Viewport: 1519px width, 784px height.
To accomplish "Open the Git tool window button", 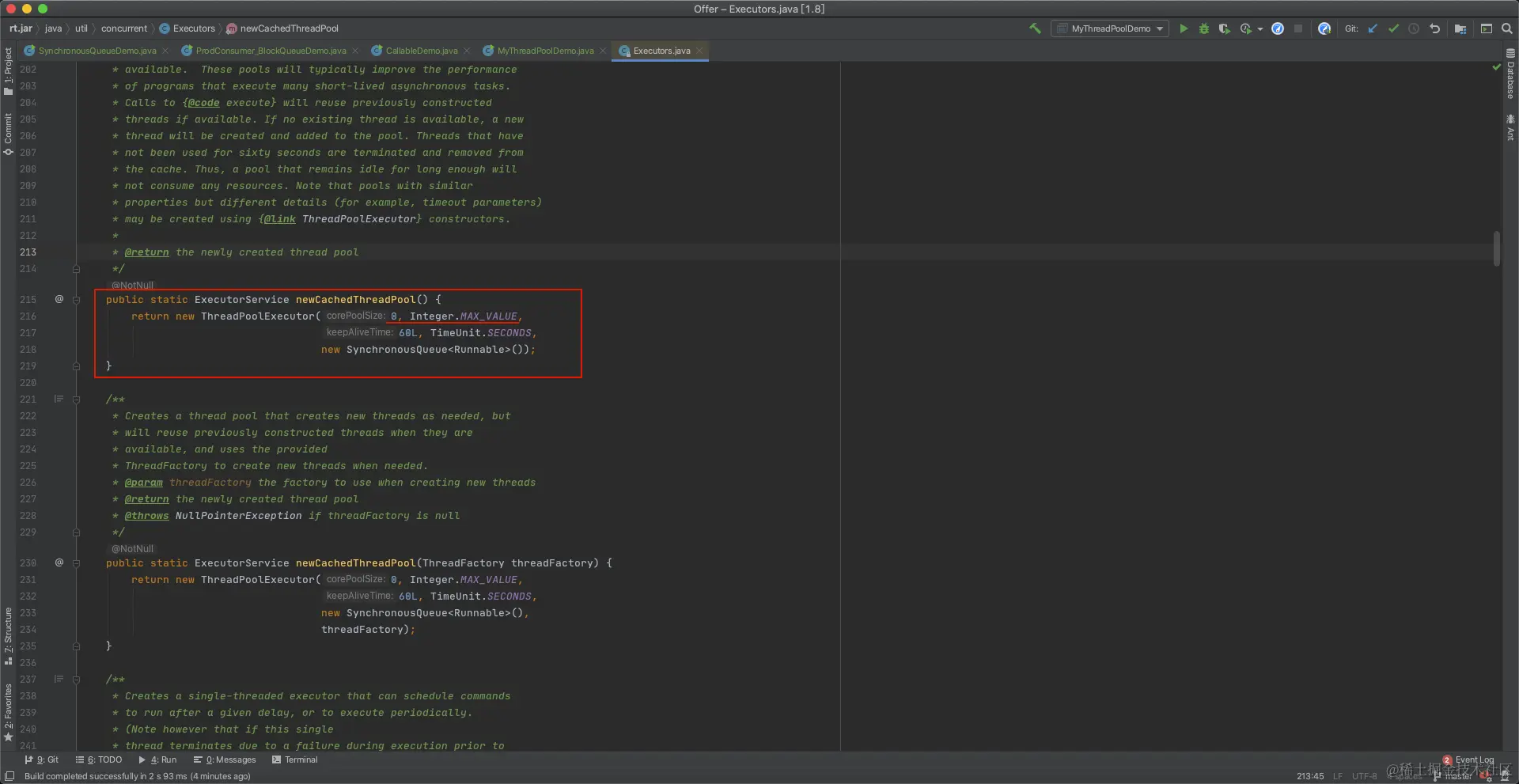I will pyautogui.click(x=42, y=759).
